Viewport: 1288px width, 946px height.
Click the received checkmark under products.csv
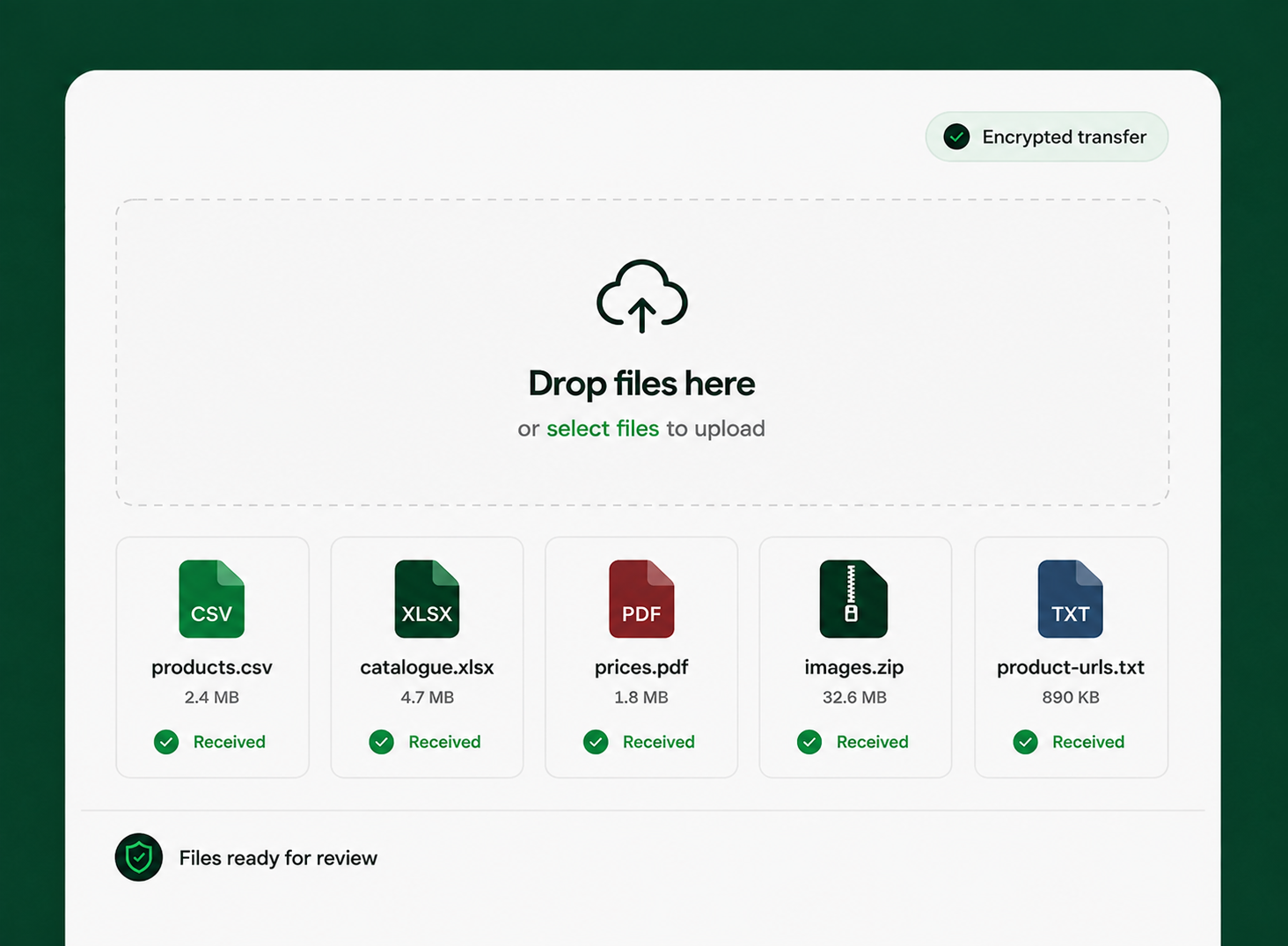pos(166,742)
